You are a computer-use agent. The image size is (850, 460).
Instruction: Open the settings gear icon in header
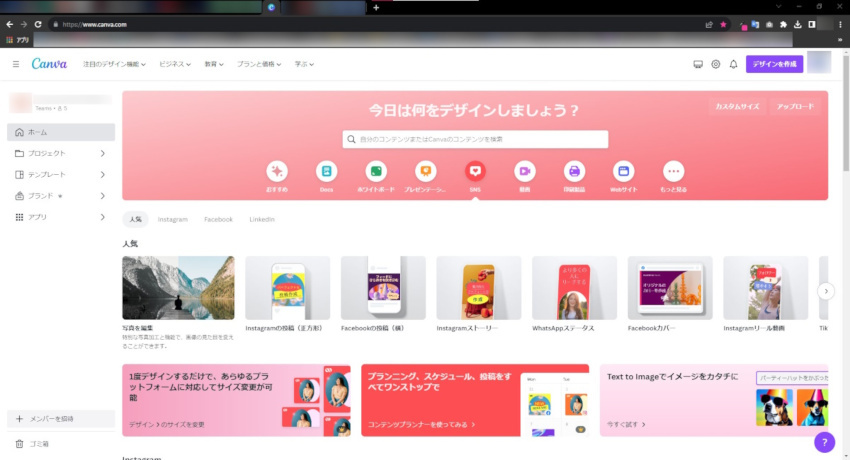pos(716,64)
